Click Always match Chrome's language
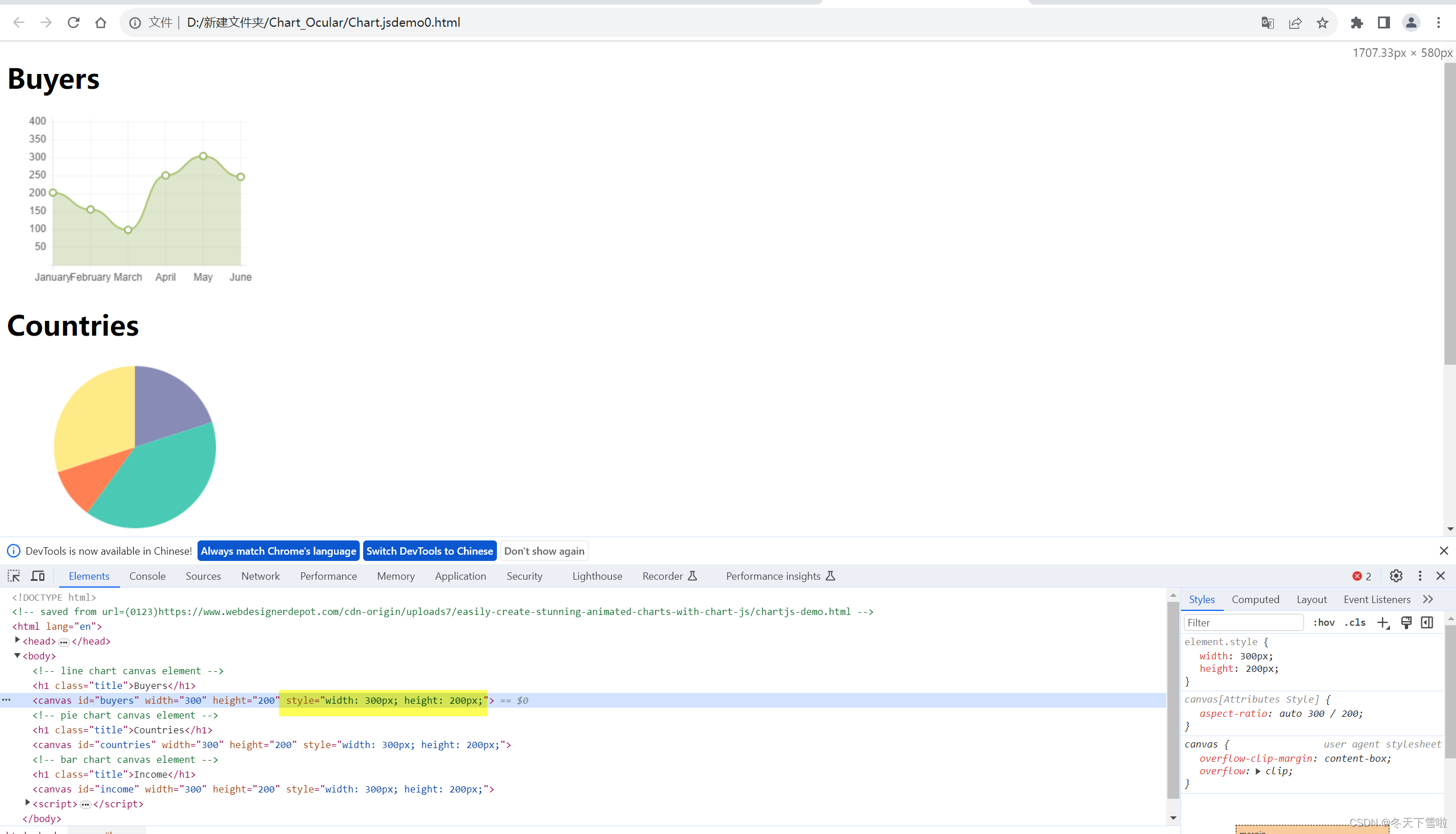 pos(278,551)
